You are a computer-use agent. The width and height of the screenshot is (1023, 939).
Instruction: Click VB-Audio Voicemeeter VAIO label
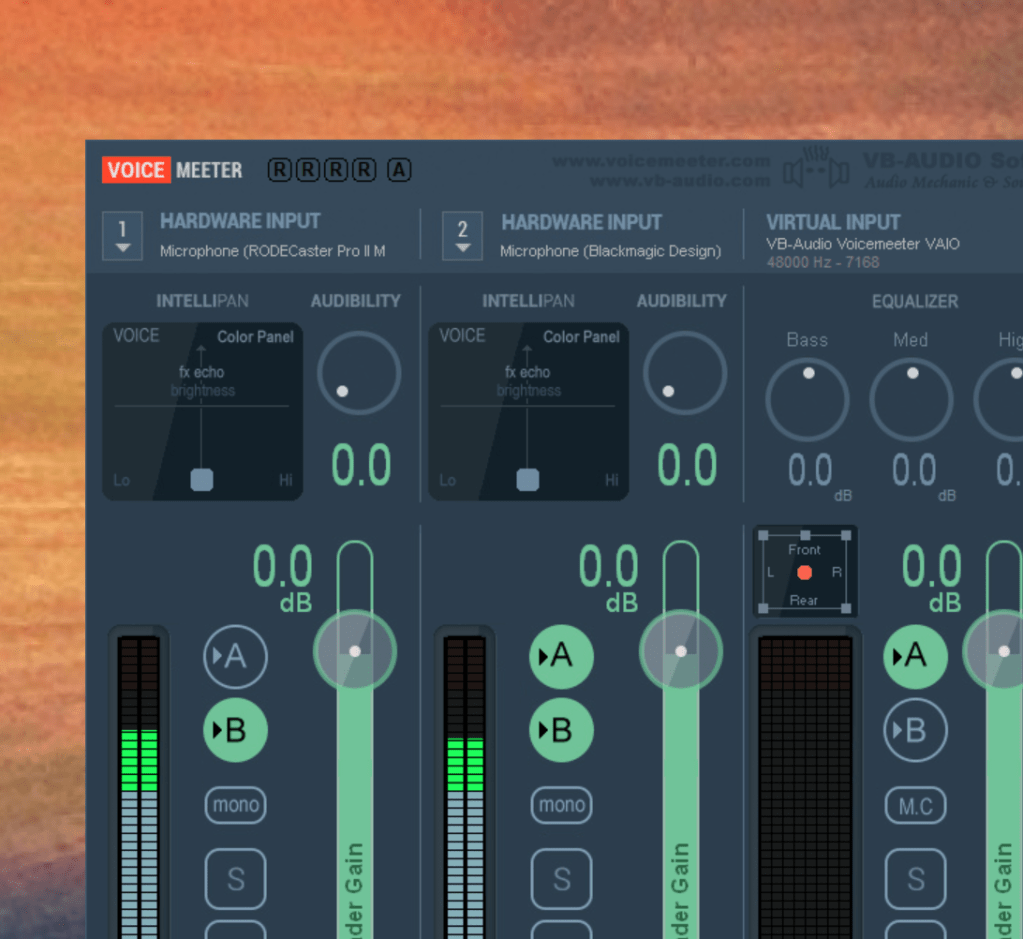863,244
